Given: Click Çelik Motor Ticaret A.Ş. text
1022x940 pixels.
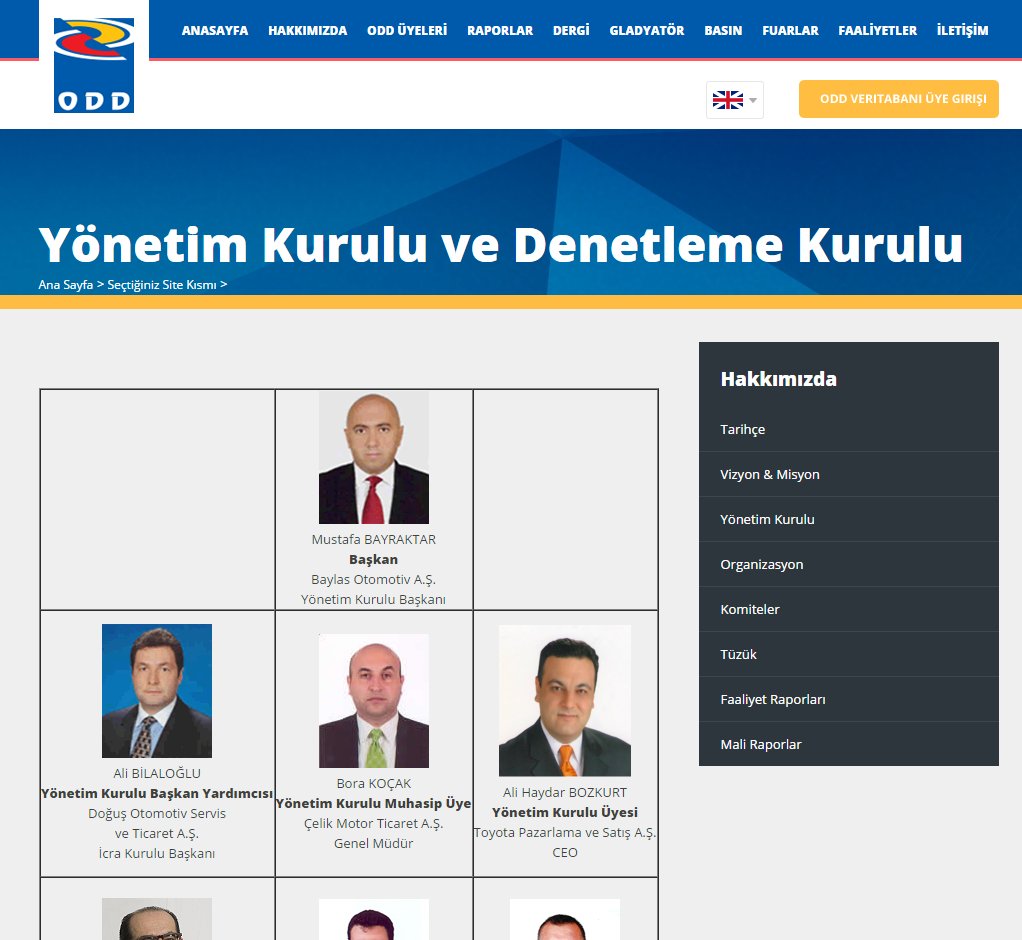Looking at the screenshot, I should tap(373, 824).
